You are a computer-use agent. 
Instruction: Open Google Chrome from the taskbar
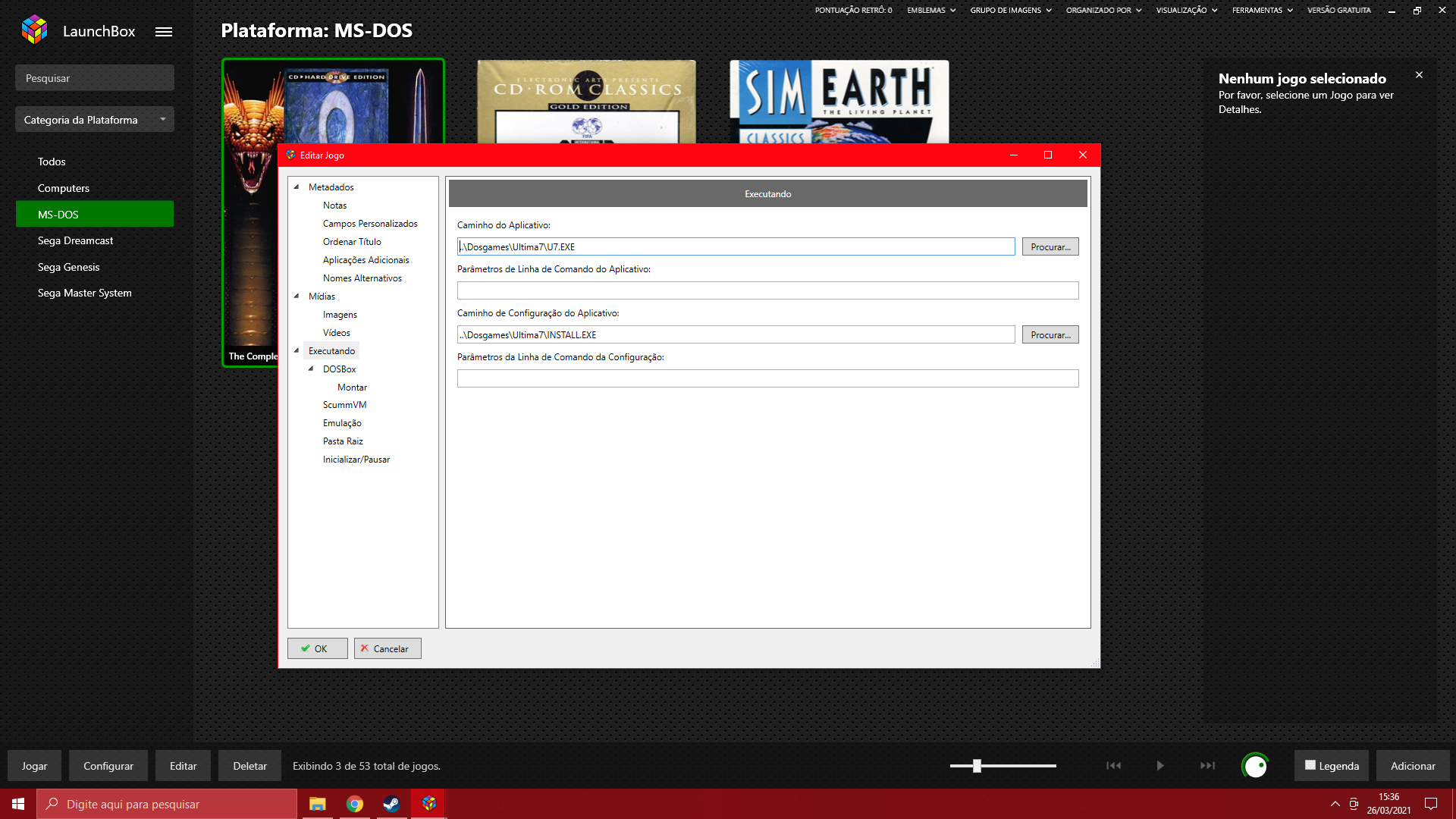click(355, 804)
